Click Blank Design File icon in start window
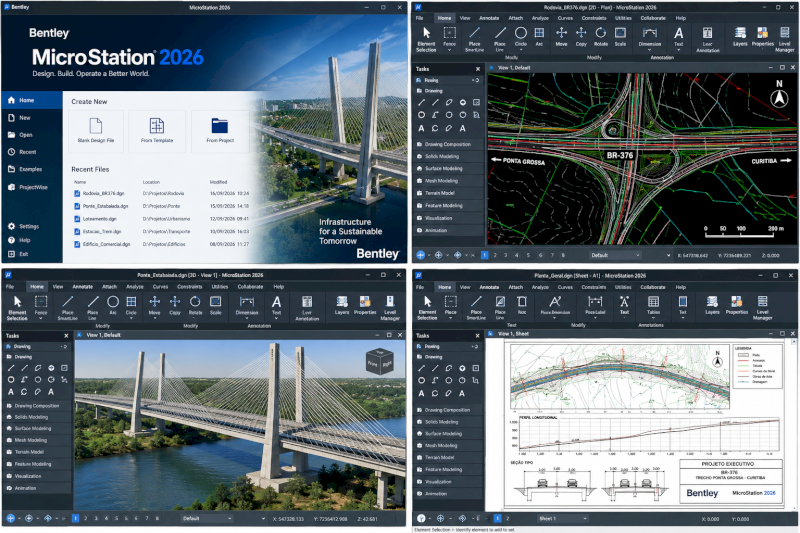The image size is (800, 533). click(x=96, y=125)
